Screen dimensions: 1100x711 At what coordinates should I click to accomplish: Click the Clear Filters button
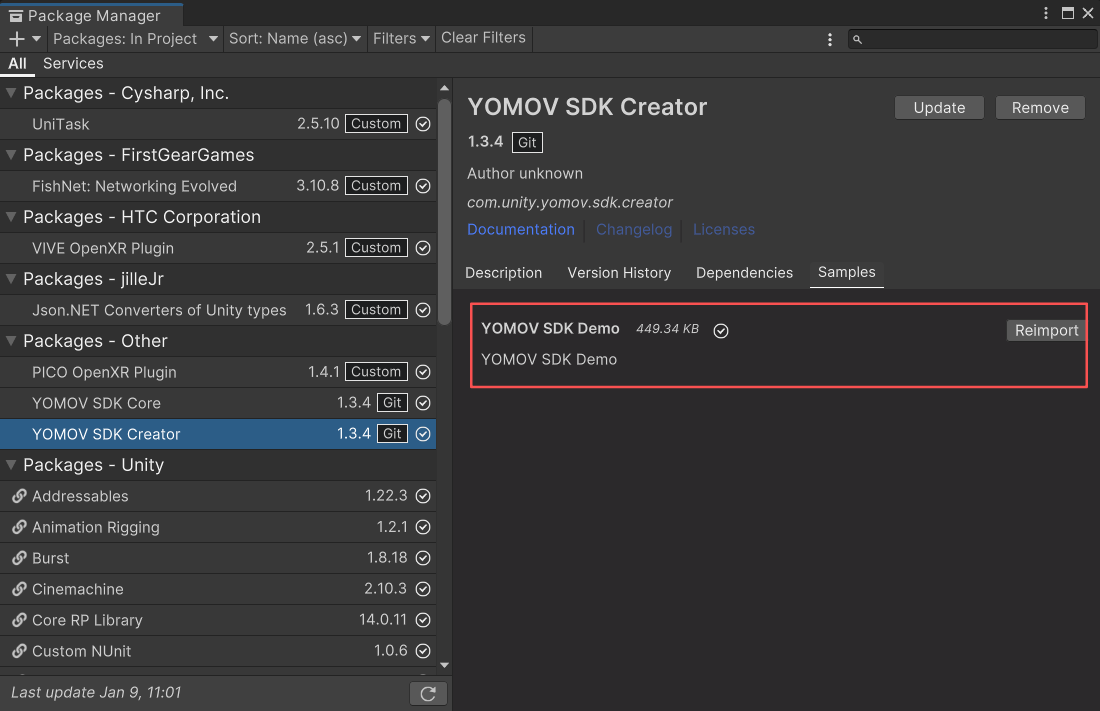[483, 38]
